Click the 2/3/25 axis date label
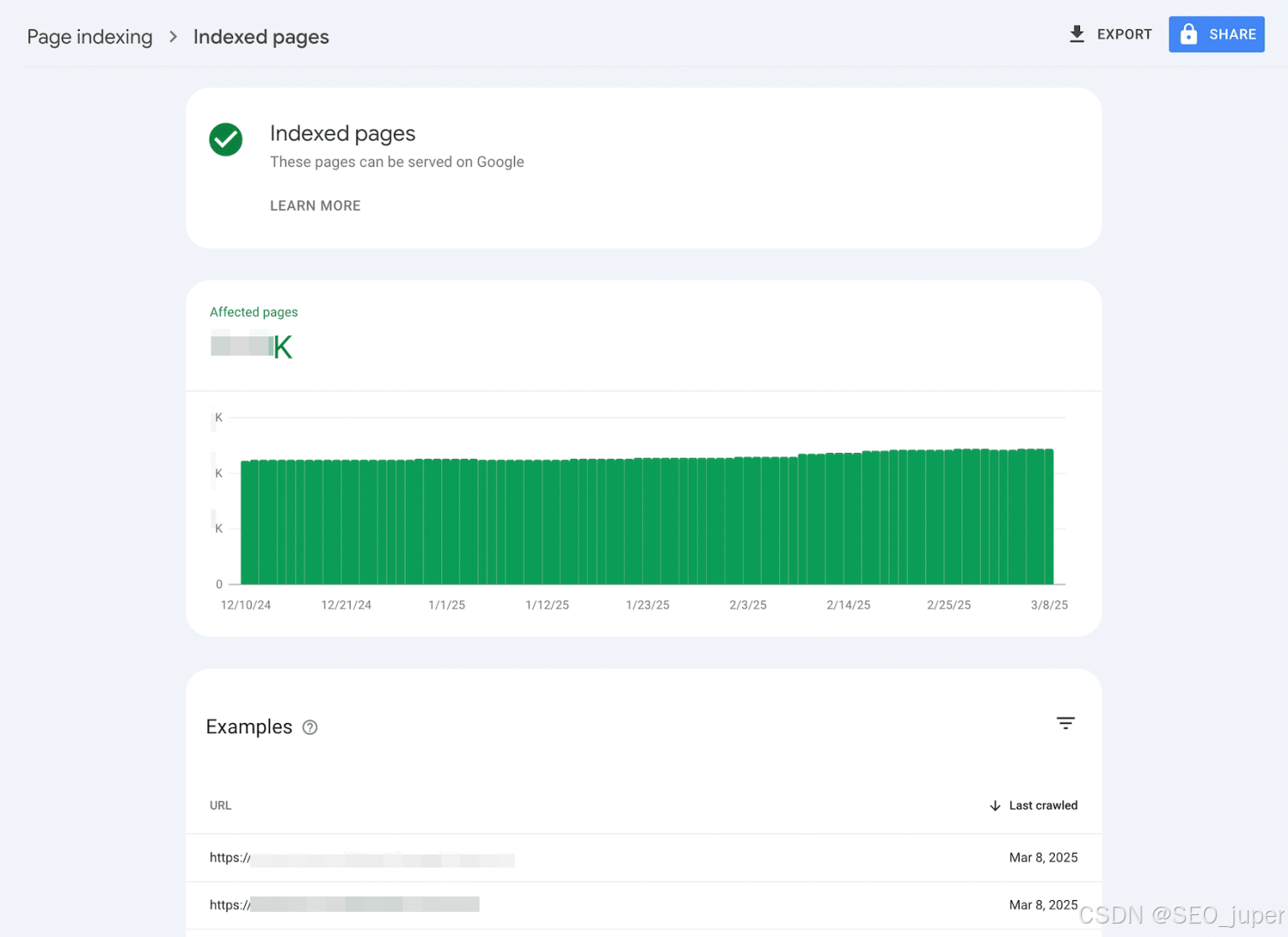This screenshot has height=937, width=1288. [748, 605]
